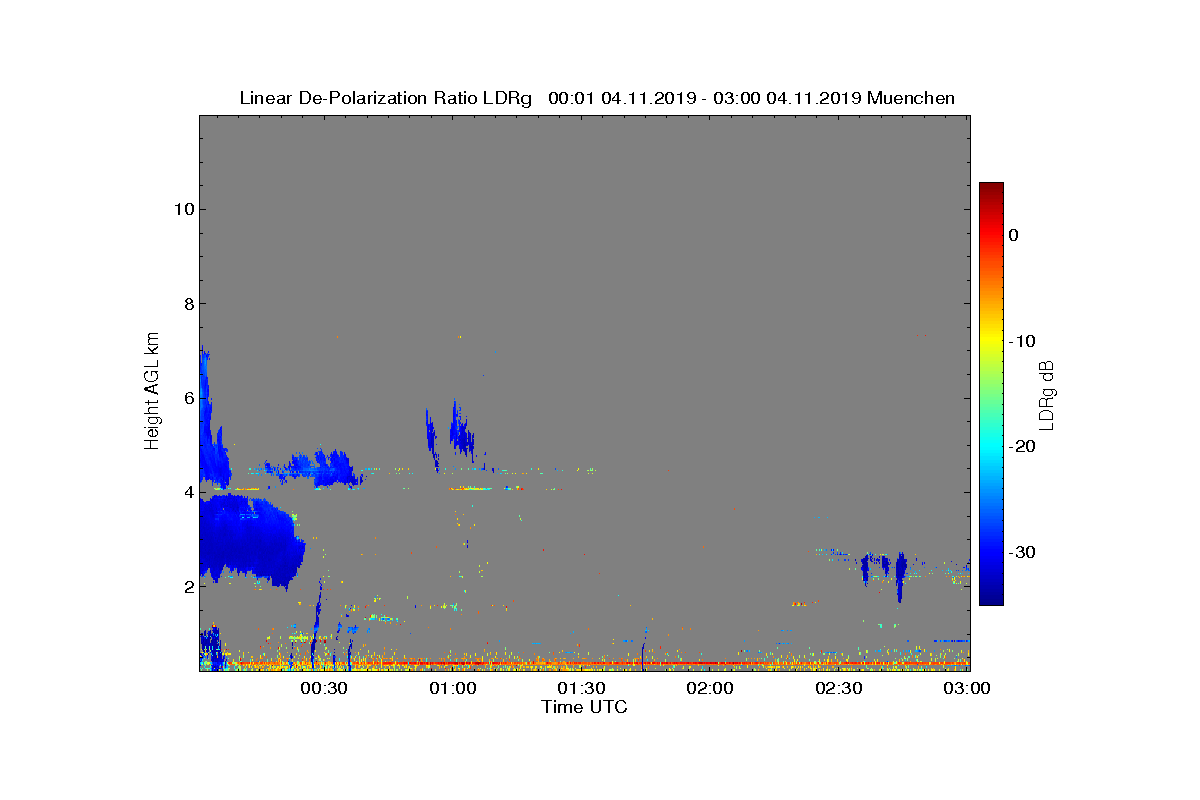Click the 00:30 time tick label
1200x800 pixels.
click(x=324, y=688)
